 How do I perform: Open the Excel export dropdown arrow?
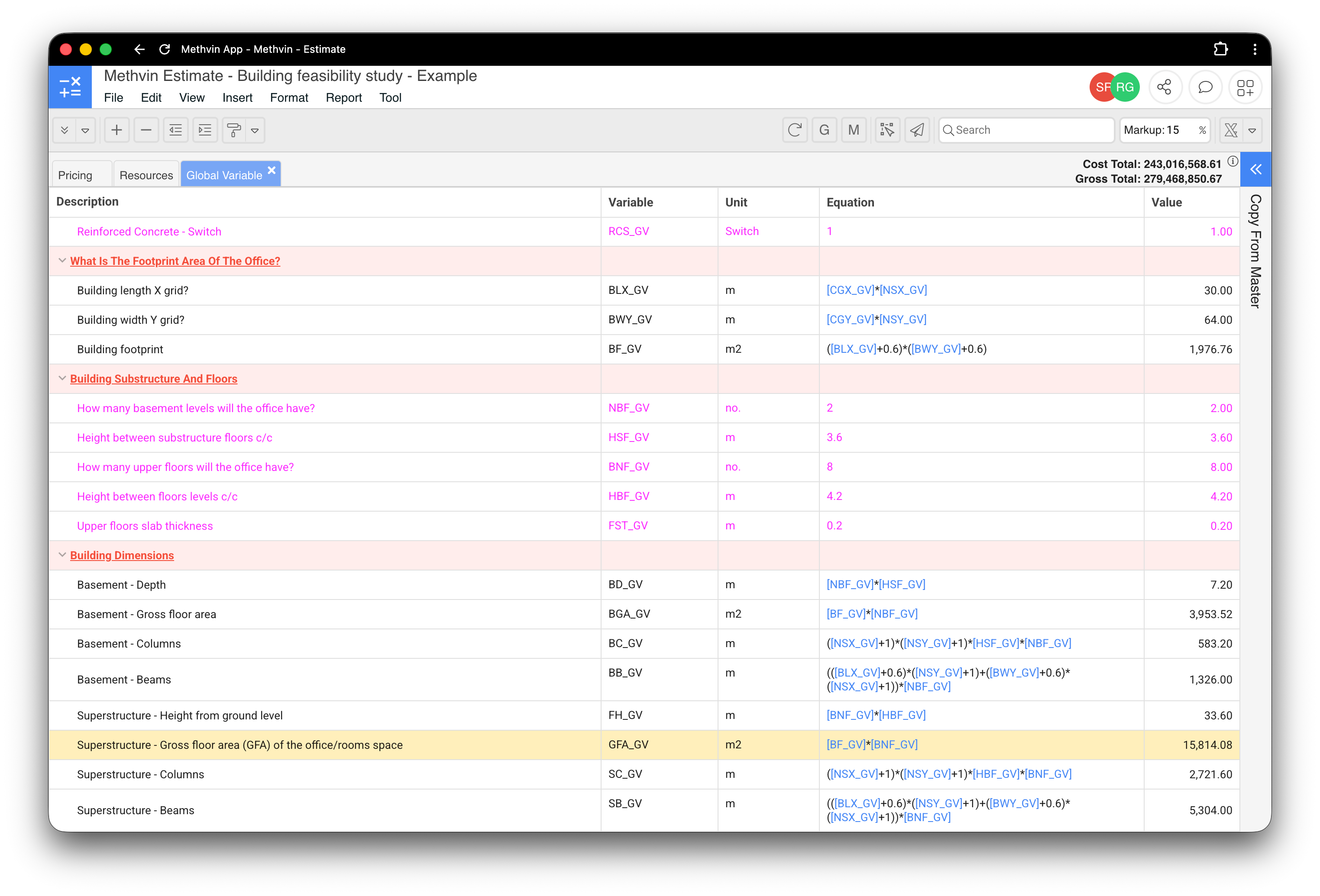[1252, 130]
